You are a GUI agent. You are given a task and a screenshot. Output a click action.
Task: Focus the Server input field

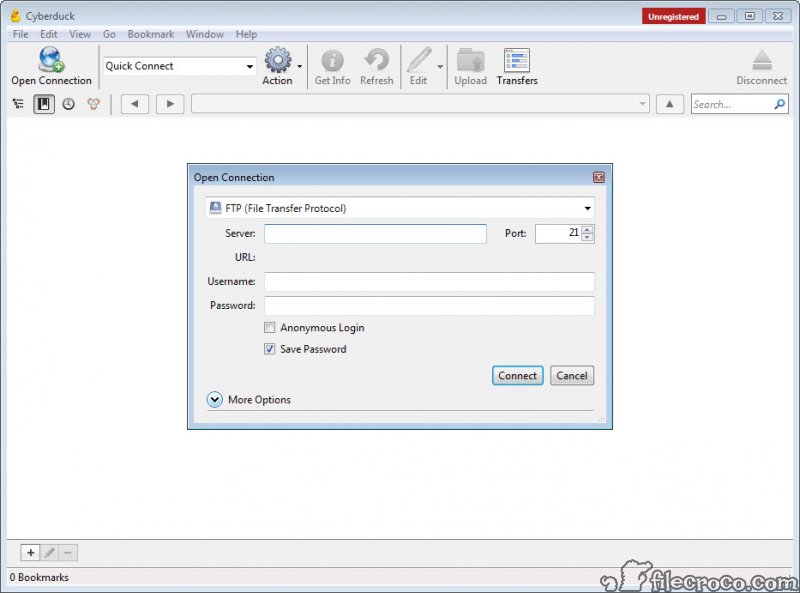[375, 233]
